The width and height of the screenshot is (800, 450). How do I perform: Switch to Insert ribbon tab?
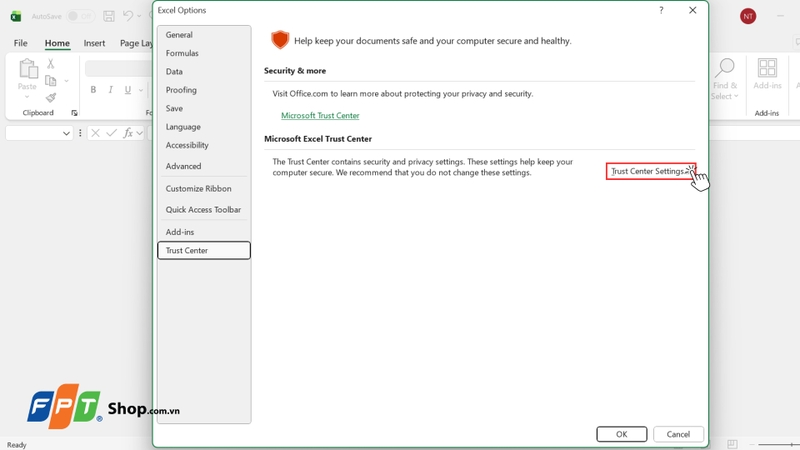pyautogui.click(x=94, y=43)
